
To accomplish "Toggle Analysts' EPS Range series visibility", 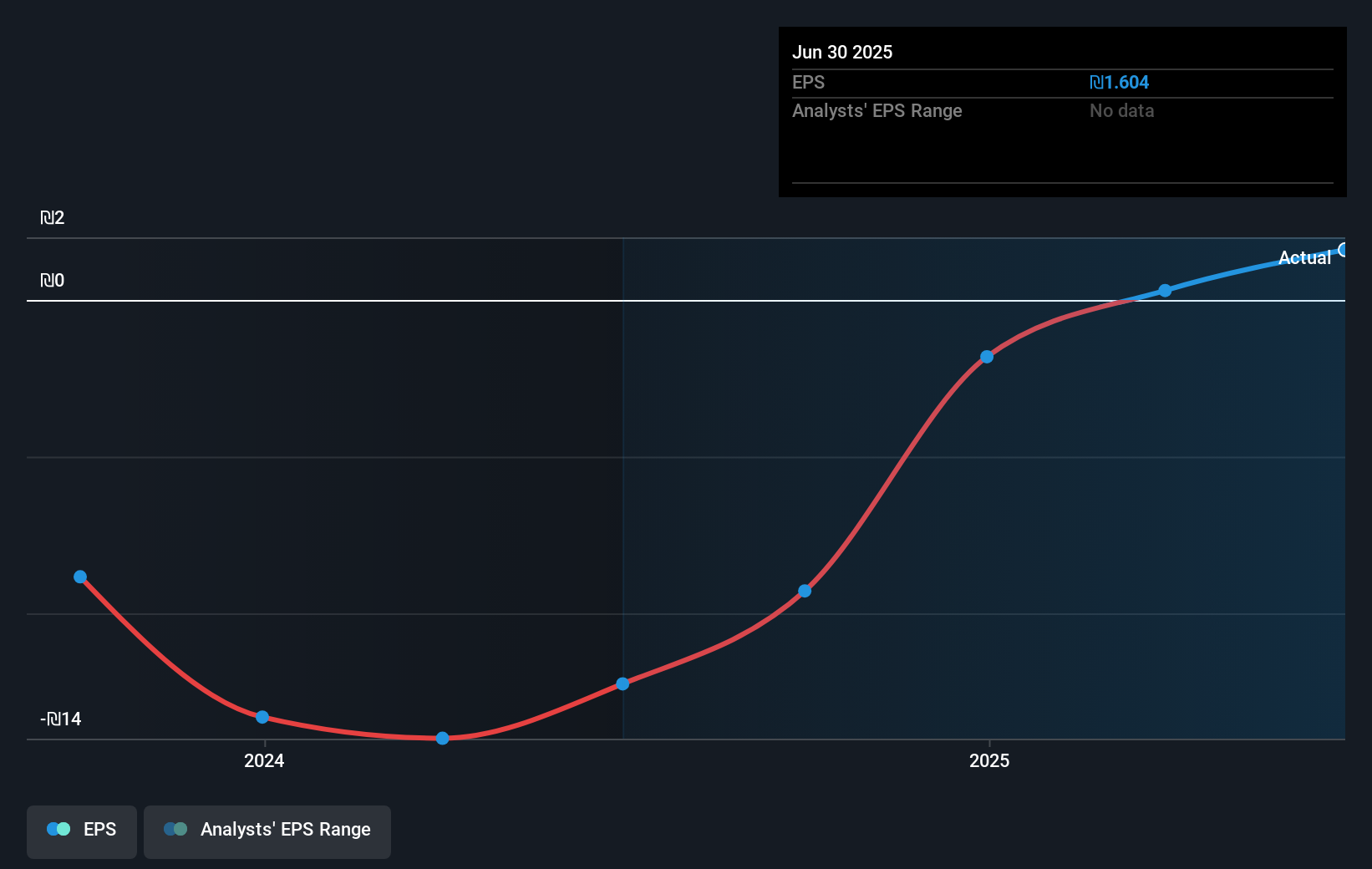I will [267, 830].
